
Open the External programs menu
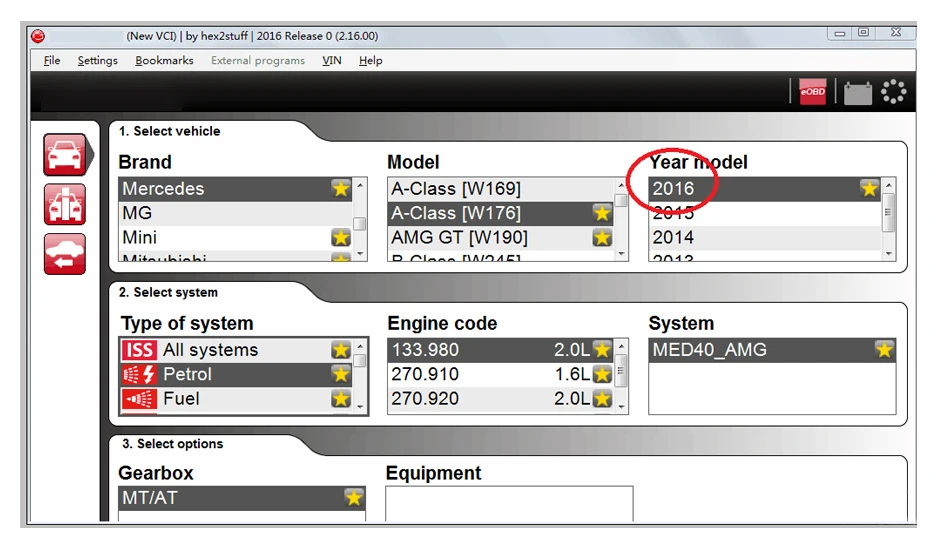coord(258,60)
